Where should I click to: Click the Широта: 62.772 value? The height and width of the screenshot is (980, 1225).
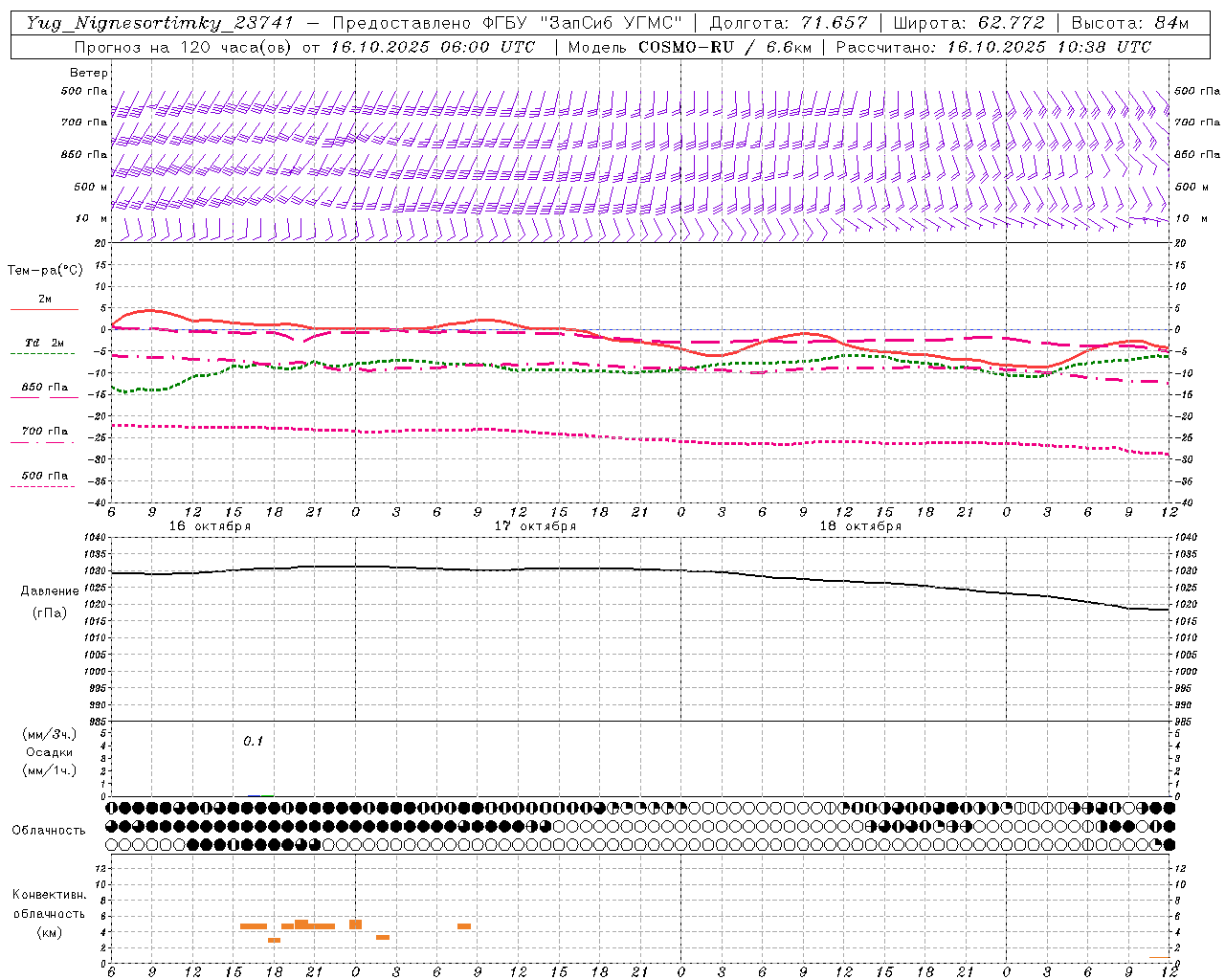click(x=969, y=23)
